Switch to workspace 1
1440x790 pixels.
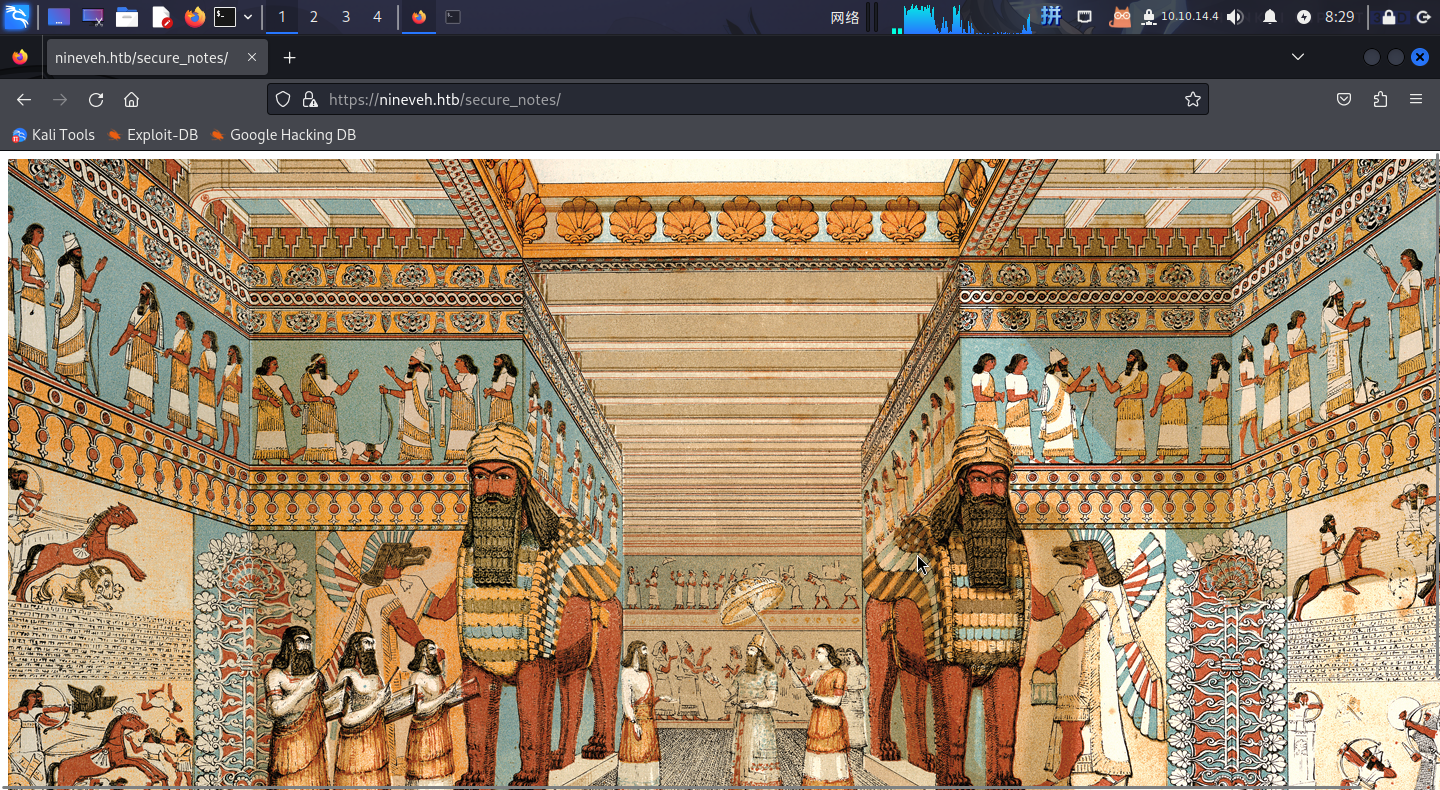click(282, 17)
